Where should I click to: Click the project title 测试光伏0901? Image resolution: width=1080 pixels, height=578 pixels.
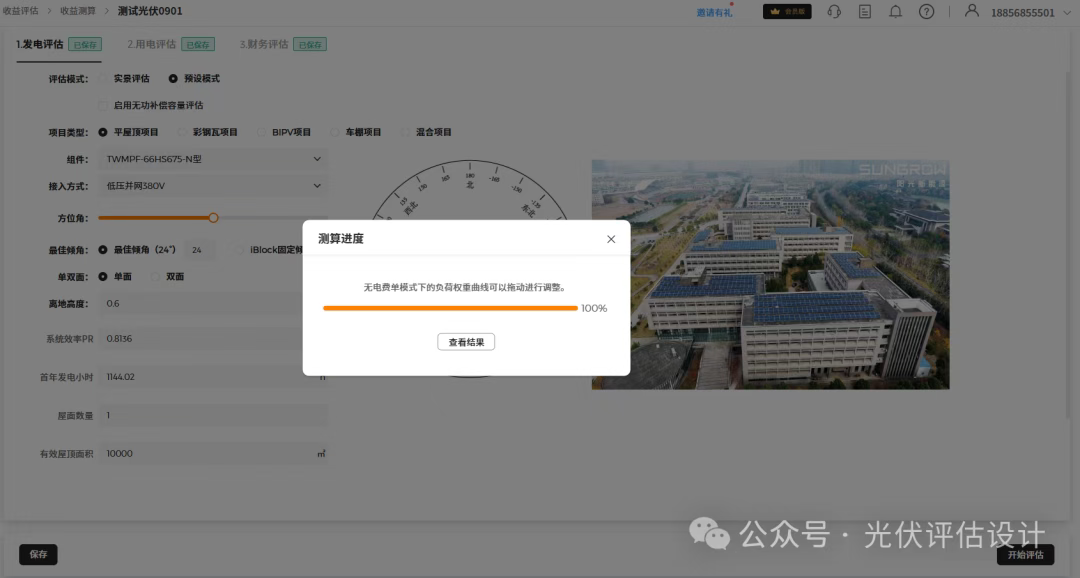pos(150,11)
